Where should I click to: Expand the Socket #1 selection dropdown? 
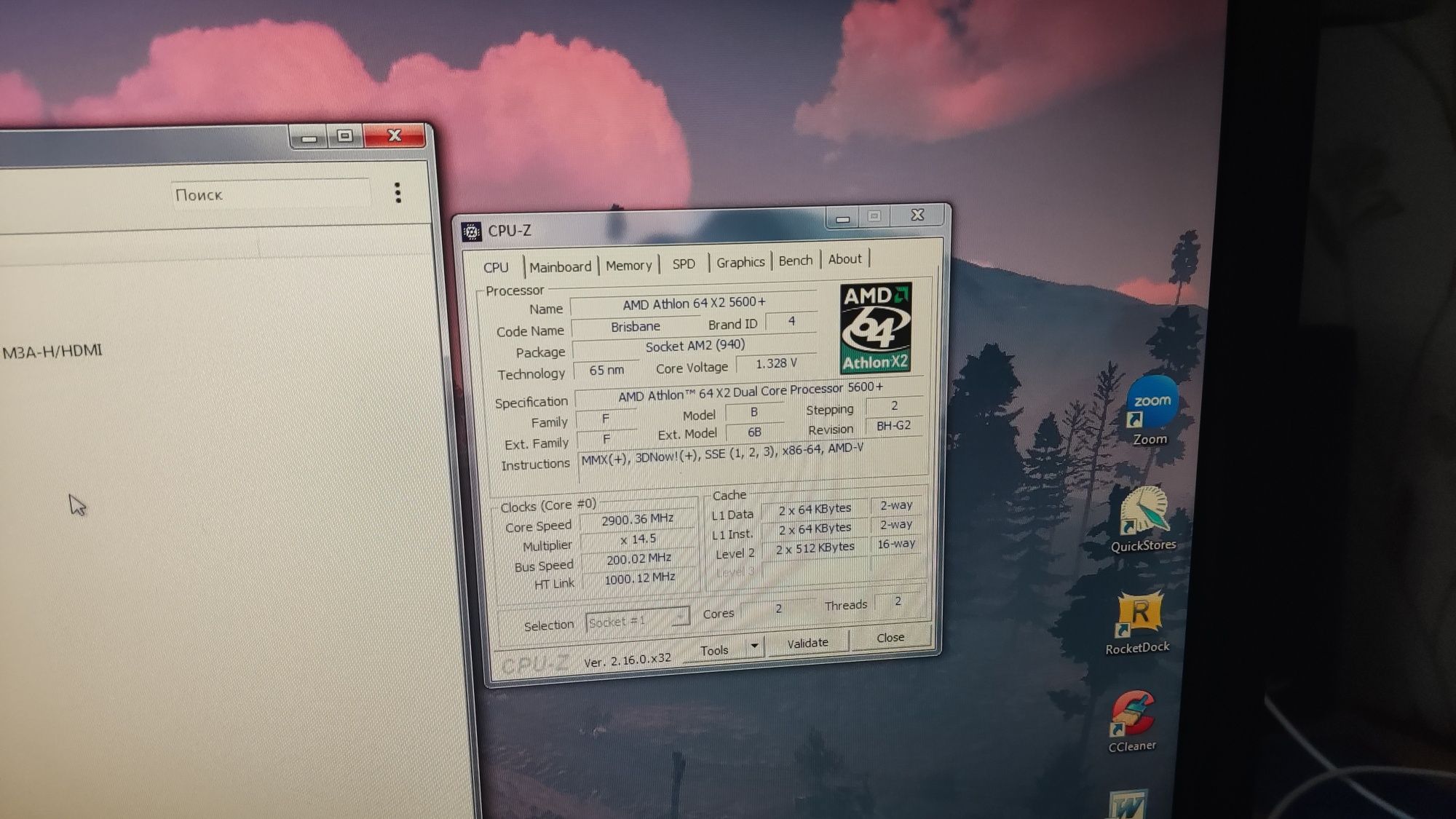(x=637, y=620)
